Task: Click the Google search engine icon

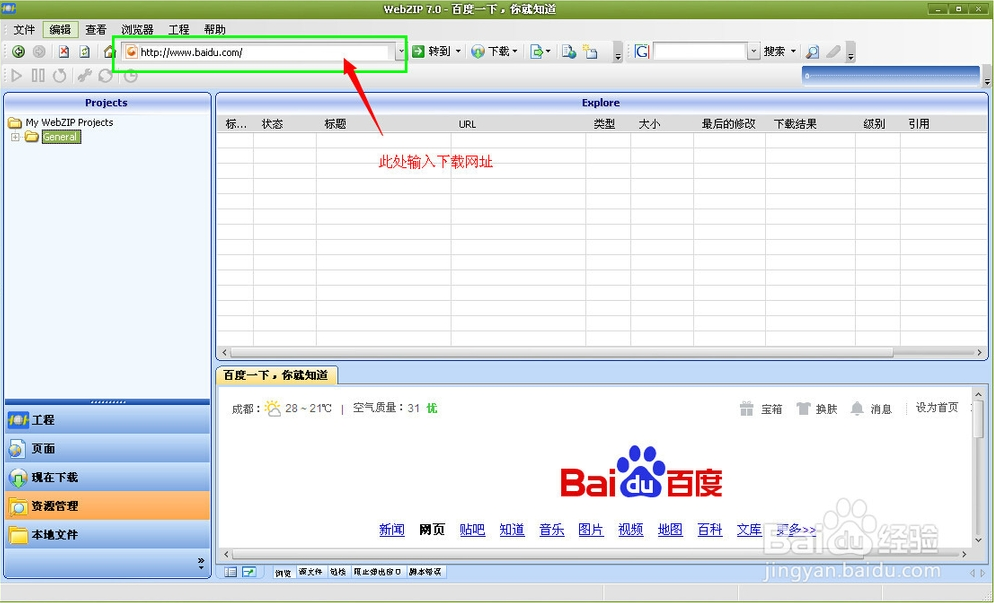Action: (642, 51)
